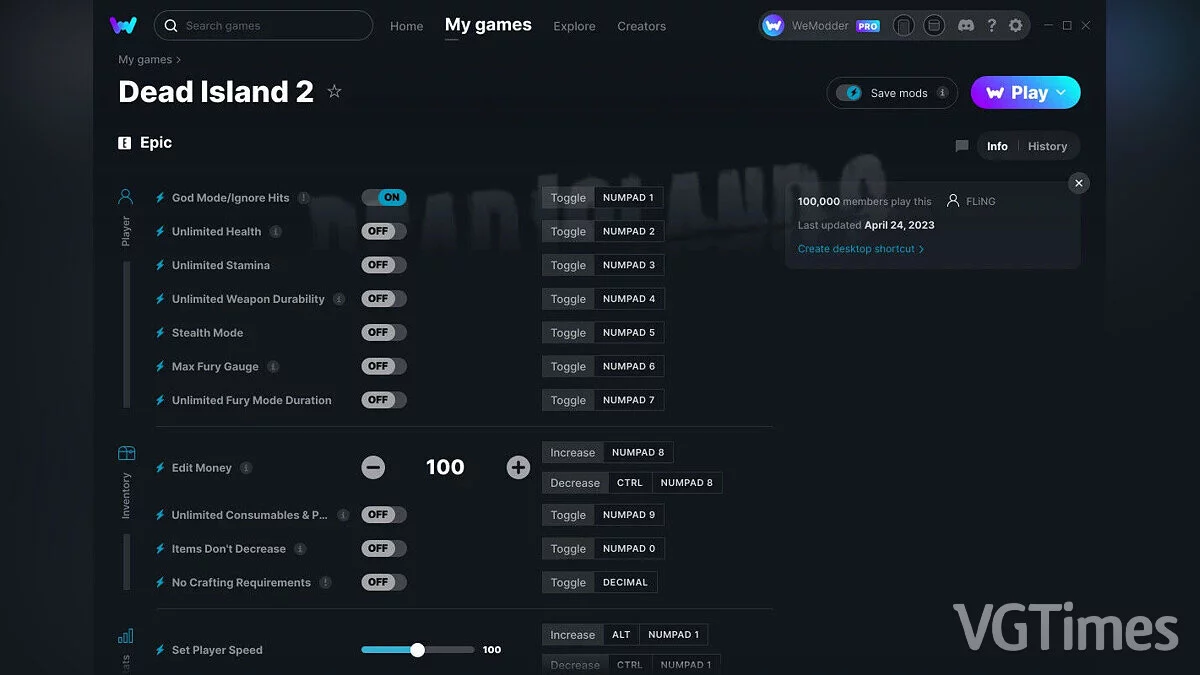Screen dimensions: 1200x675
Task: Open the Epic platform selector
Action: tap(145, 143)
